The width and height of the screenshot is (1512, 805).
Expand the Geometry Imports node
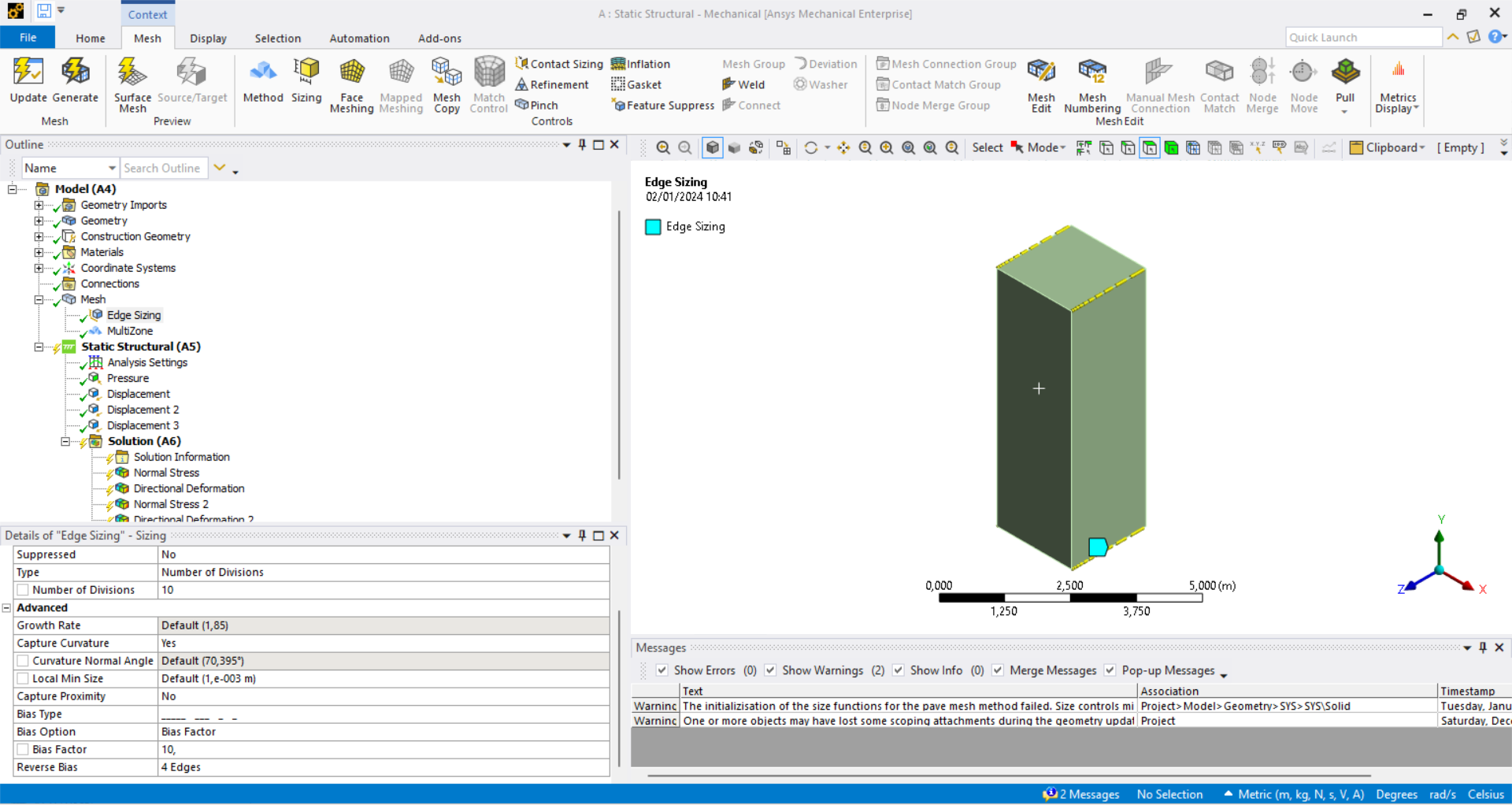39,205
